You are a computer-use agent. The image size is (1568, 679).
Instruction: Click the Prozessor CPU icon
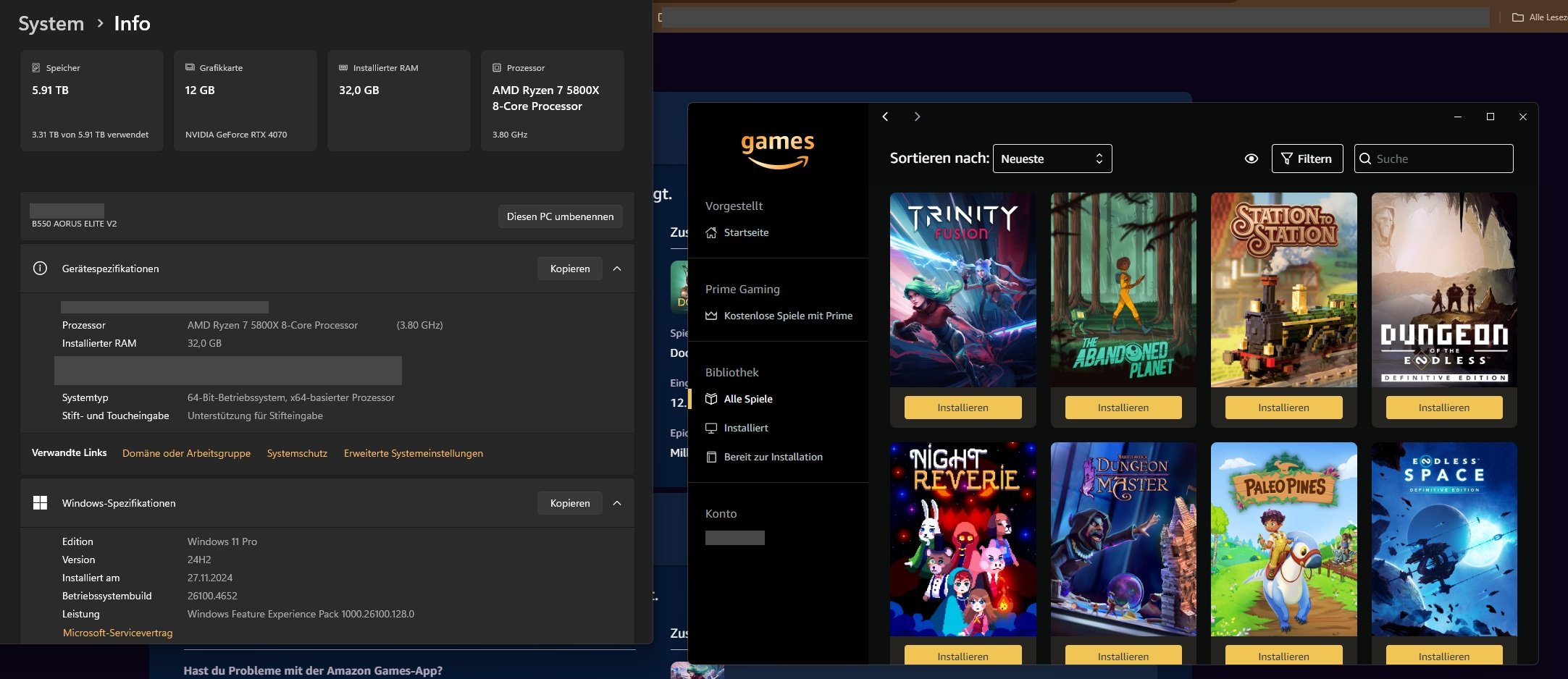[x=497, y=68]
